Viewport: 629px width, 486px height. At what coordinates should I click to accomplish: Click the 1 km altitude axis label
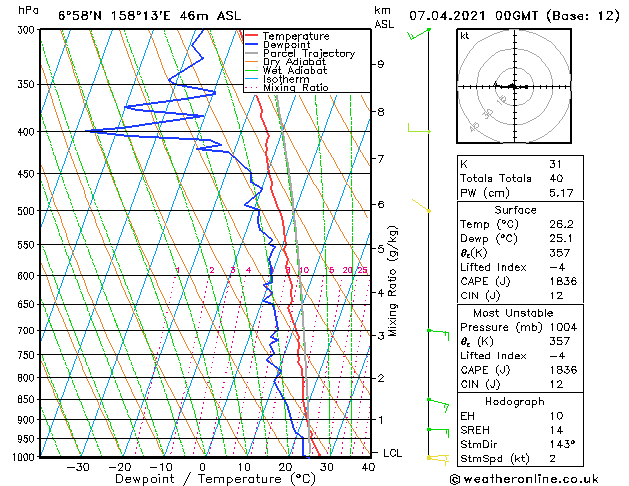pos(381,420)
